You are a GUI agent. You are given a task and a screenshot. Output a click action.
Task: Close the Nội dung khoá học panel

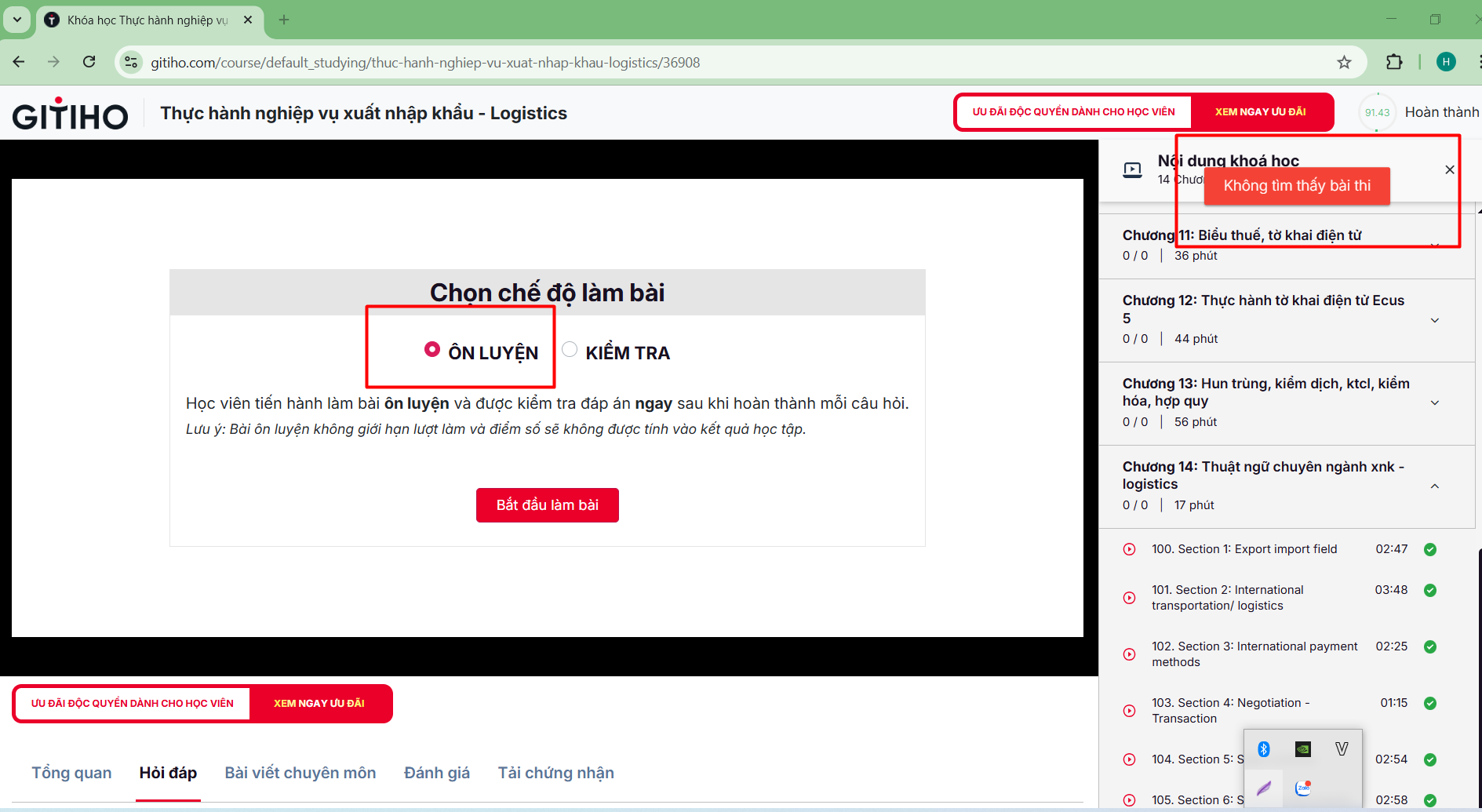(x=1450, y=169)
